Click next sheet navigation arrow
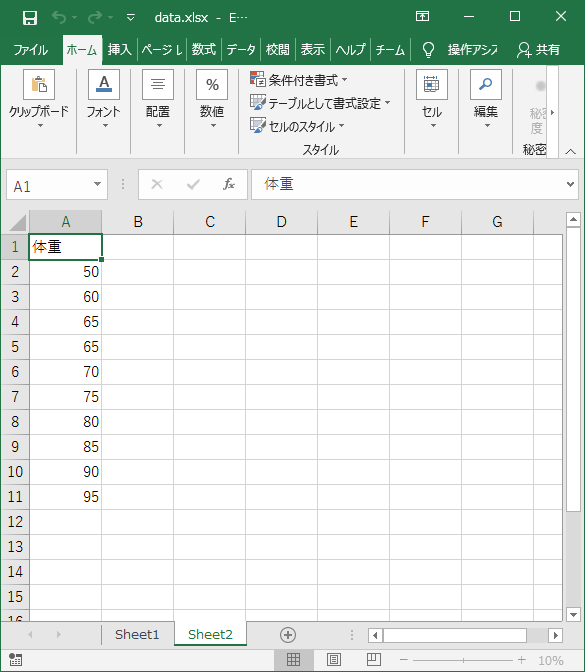 [58, 634]
